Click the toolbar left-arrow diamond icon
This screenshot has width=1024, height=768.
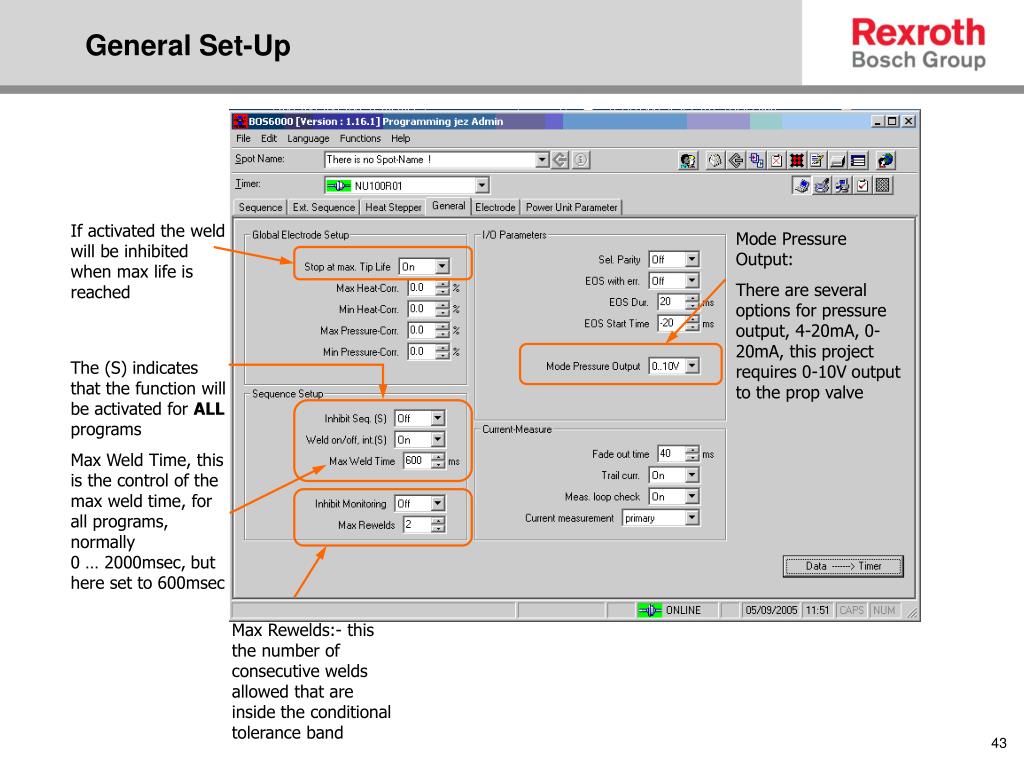tap(736, 160)
